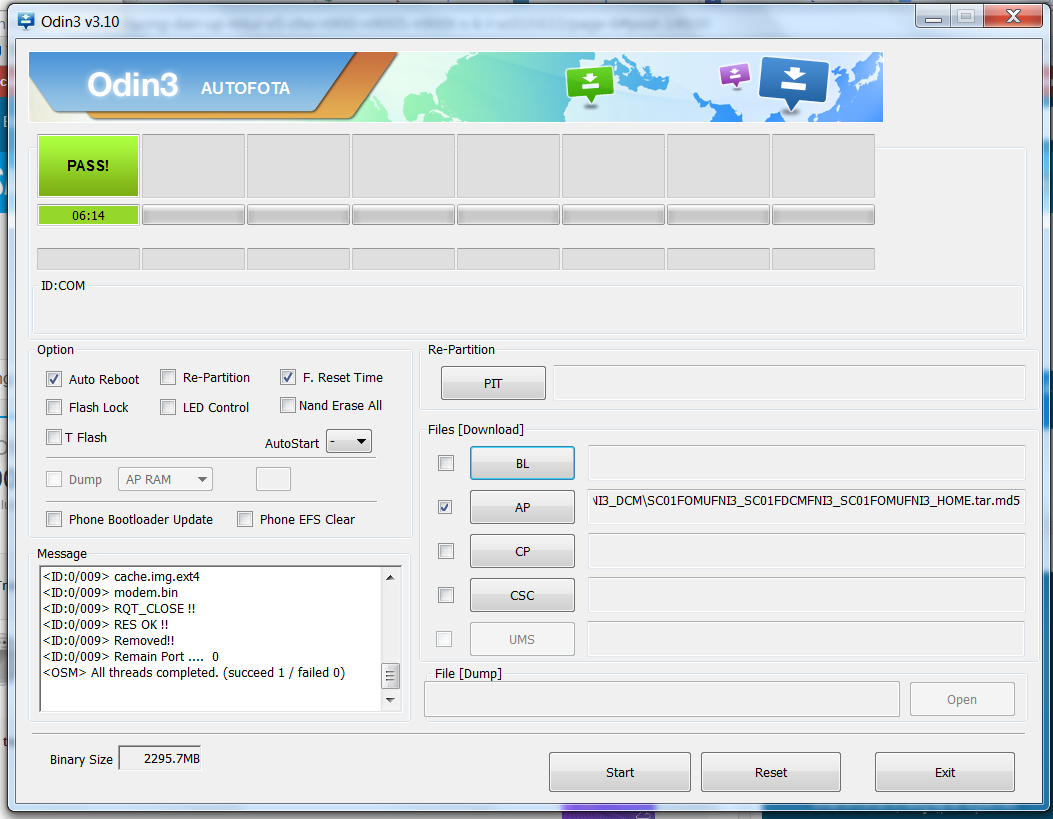The width and height of the screenshot is (1053, 819).
Task: Click the PIT button
Action: coord(493,383)
